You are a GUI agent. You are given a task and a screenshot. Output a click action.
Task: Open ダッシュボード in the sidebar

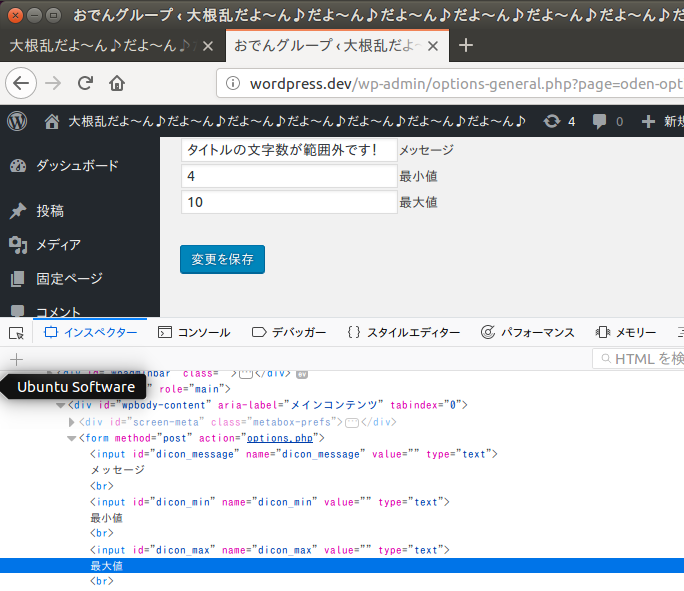(x=77, y=166)
